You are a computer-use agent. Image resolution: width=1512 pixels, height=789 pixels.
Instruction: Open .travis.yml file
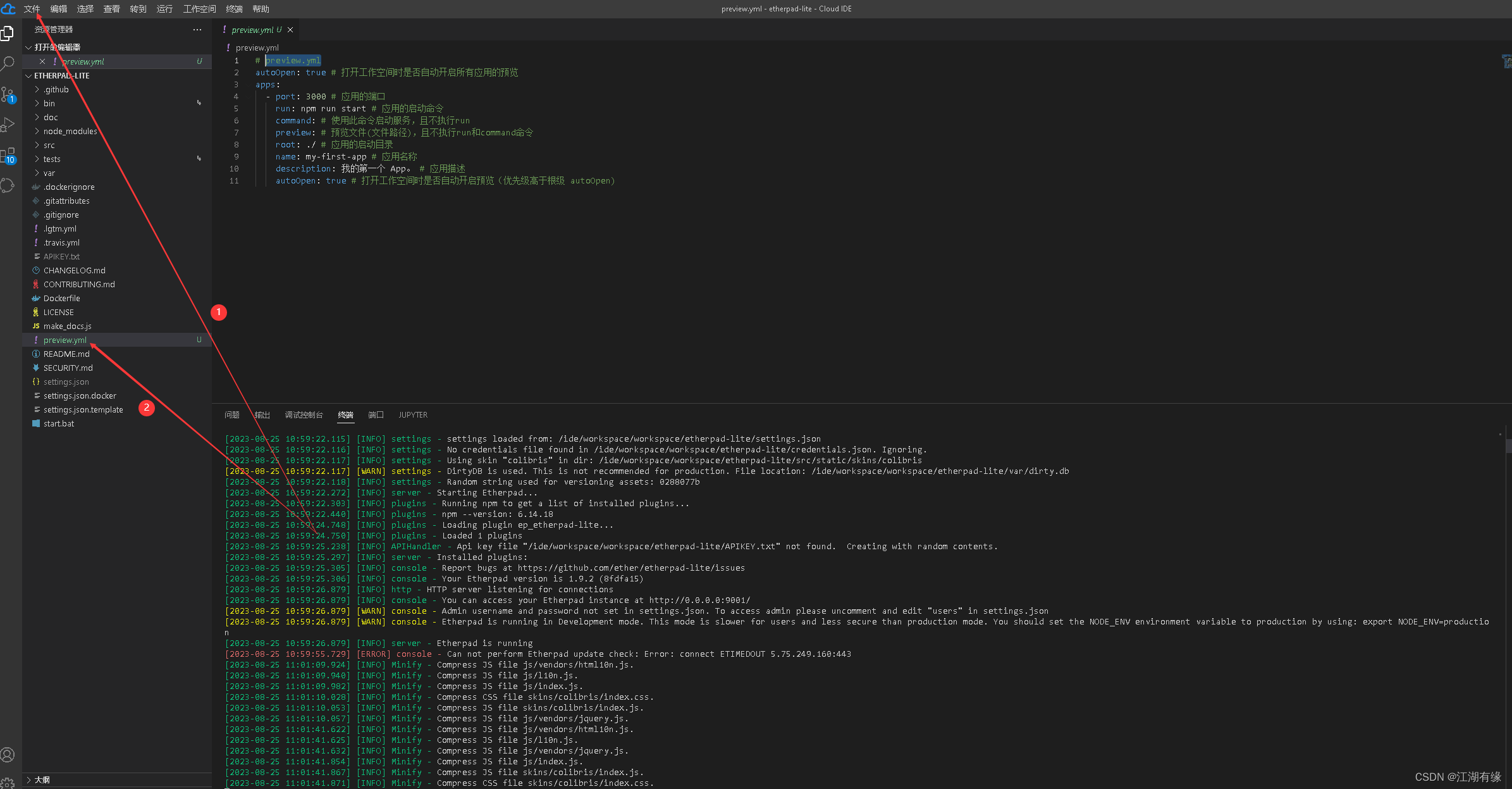tap(117, 242)
